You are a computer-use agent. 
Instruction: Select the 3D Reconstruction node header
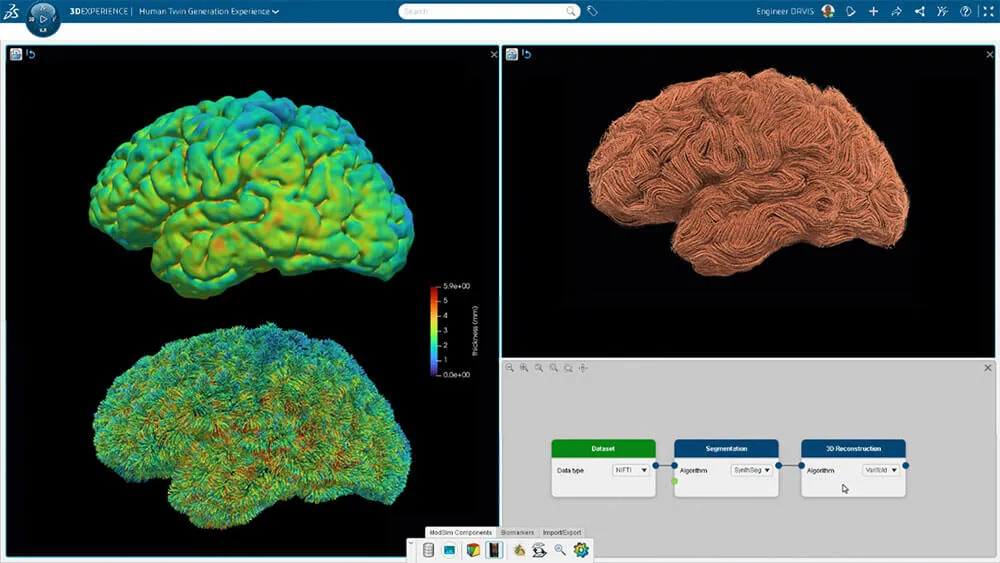coord(853,448)
